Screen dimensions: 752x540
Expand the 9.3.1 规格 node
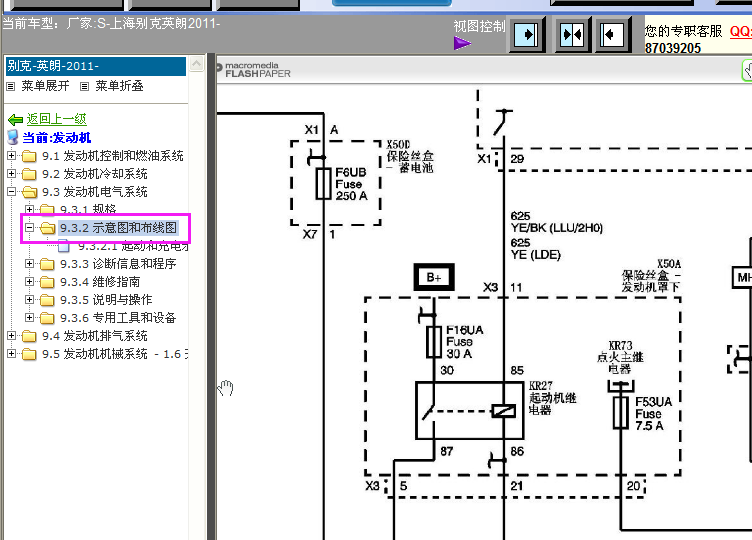tap(30, 209)
